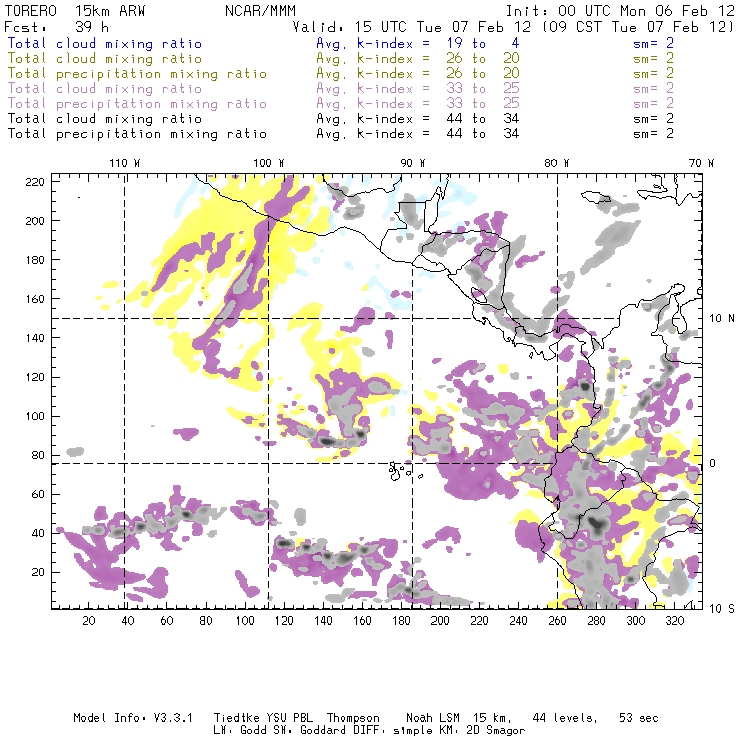Click the "90 W" longitude label
The height and width of the screenshot is (740, 740).
coord(412,163)
